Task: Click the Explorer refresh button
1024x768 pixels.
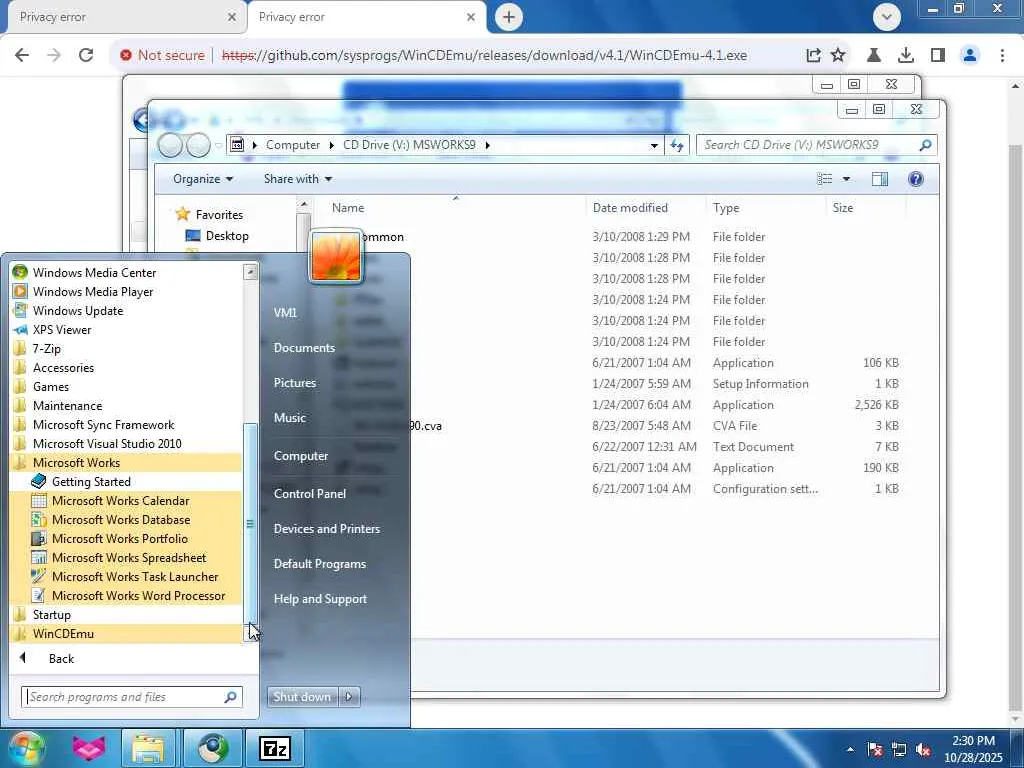Action: (677, 145)
